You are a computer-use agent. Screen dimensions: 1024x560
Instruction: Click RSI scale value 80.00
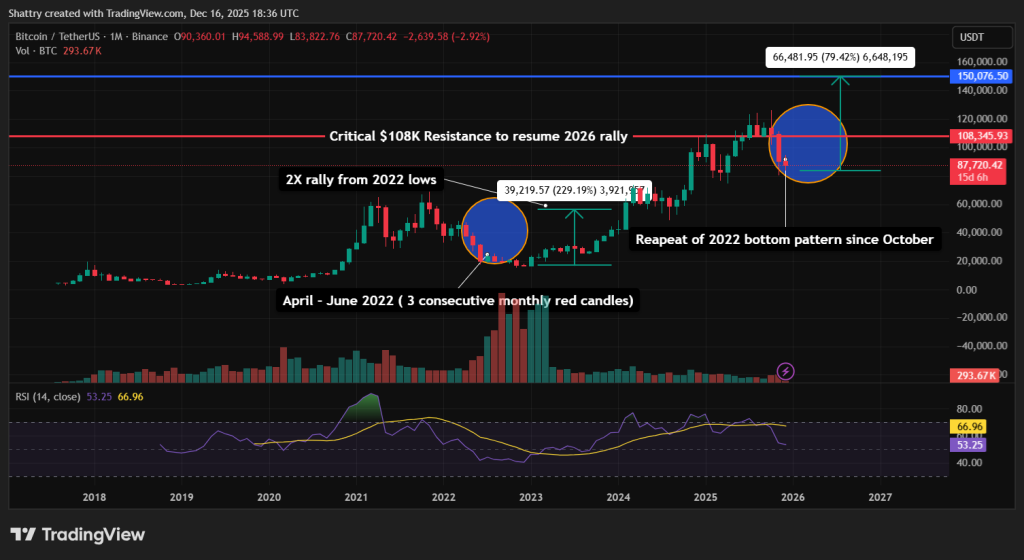point(969,409)
